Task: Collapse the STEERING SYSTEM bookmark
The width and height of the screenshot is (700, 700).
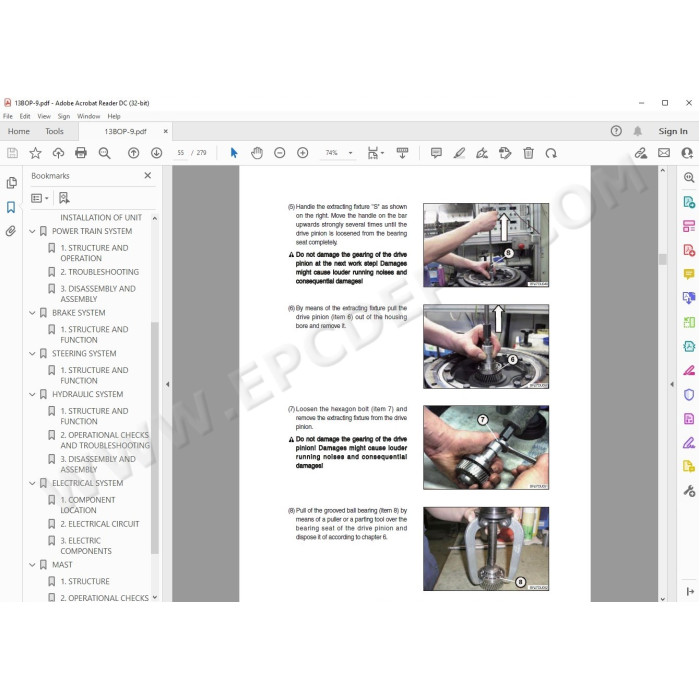Action: coord(32,354)
